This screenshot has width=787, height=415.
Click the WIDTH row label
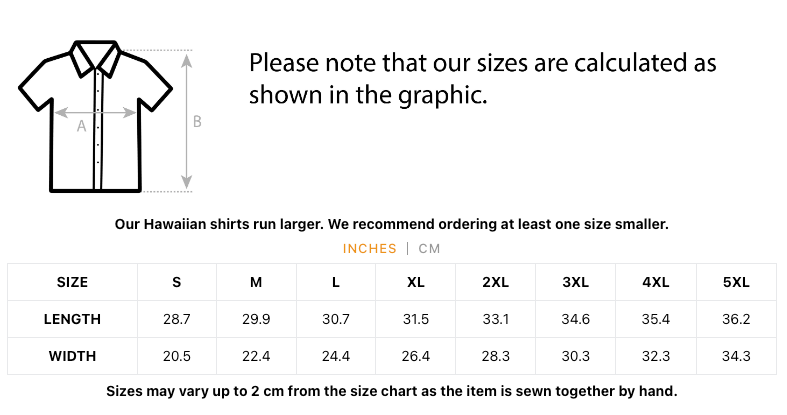point(72,356)
